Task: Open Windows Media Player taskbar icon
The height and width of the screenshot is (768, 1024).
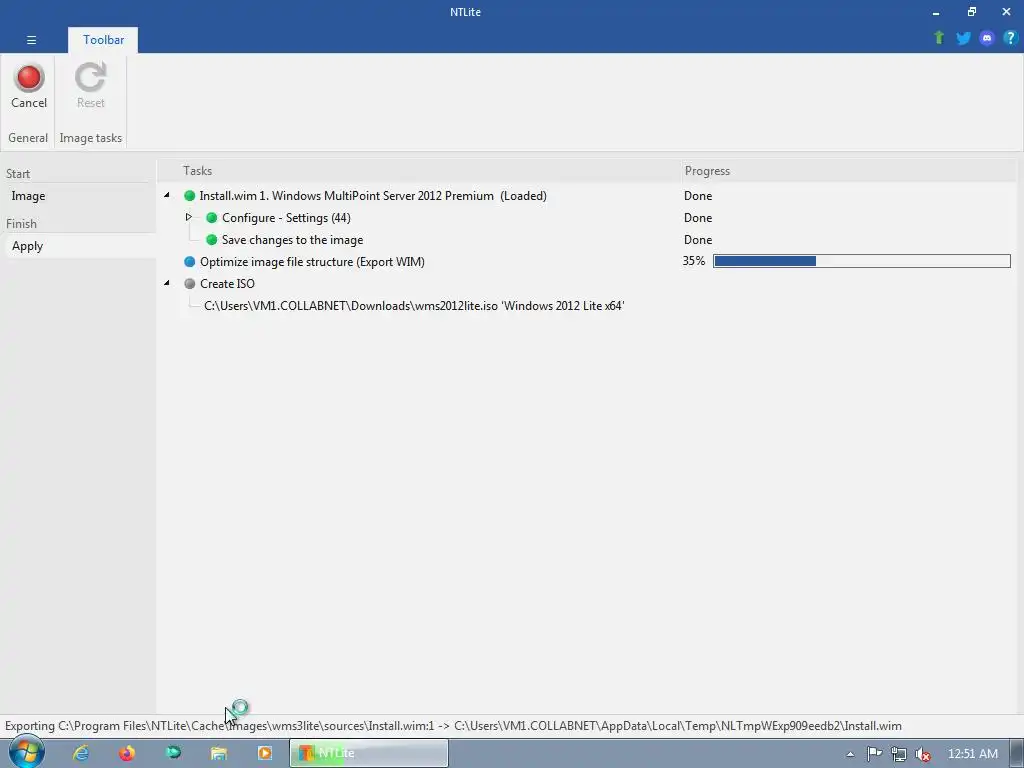Action: point(264,753)
